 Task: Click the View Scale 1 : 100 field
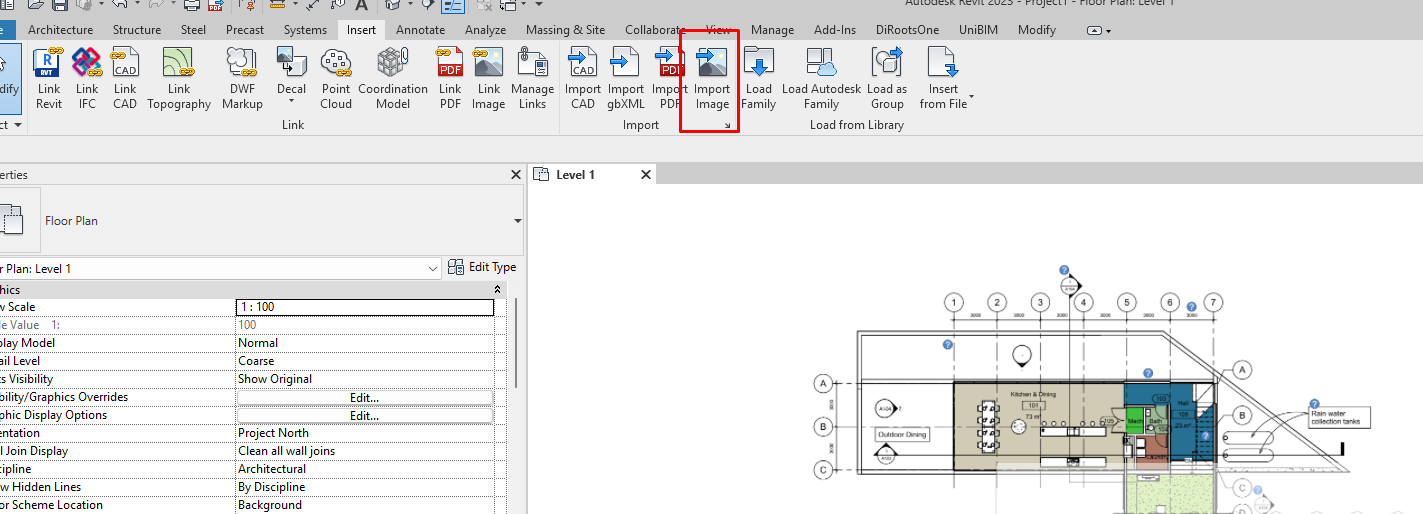pyautogui.click(x=364, y=307)
